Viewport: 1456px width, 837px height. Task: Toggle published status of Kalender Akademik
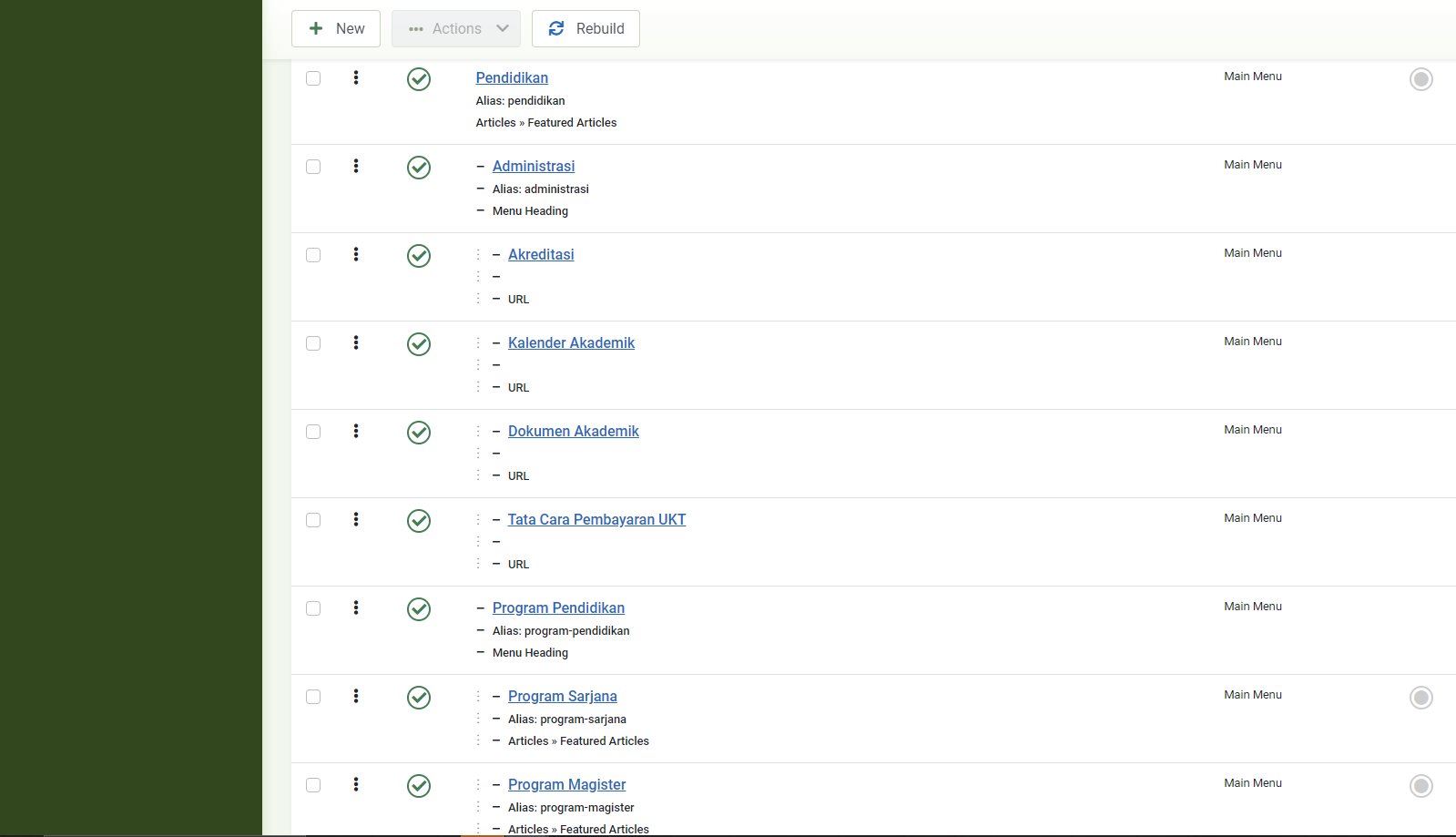point(419,344)
